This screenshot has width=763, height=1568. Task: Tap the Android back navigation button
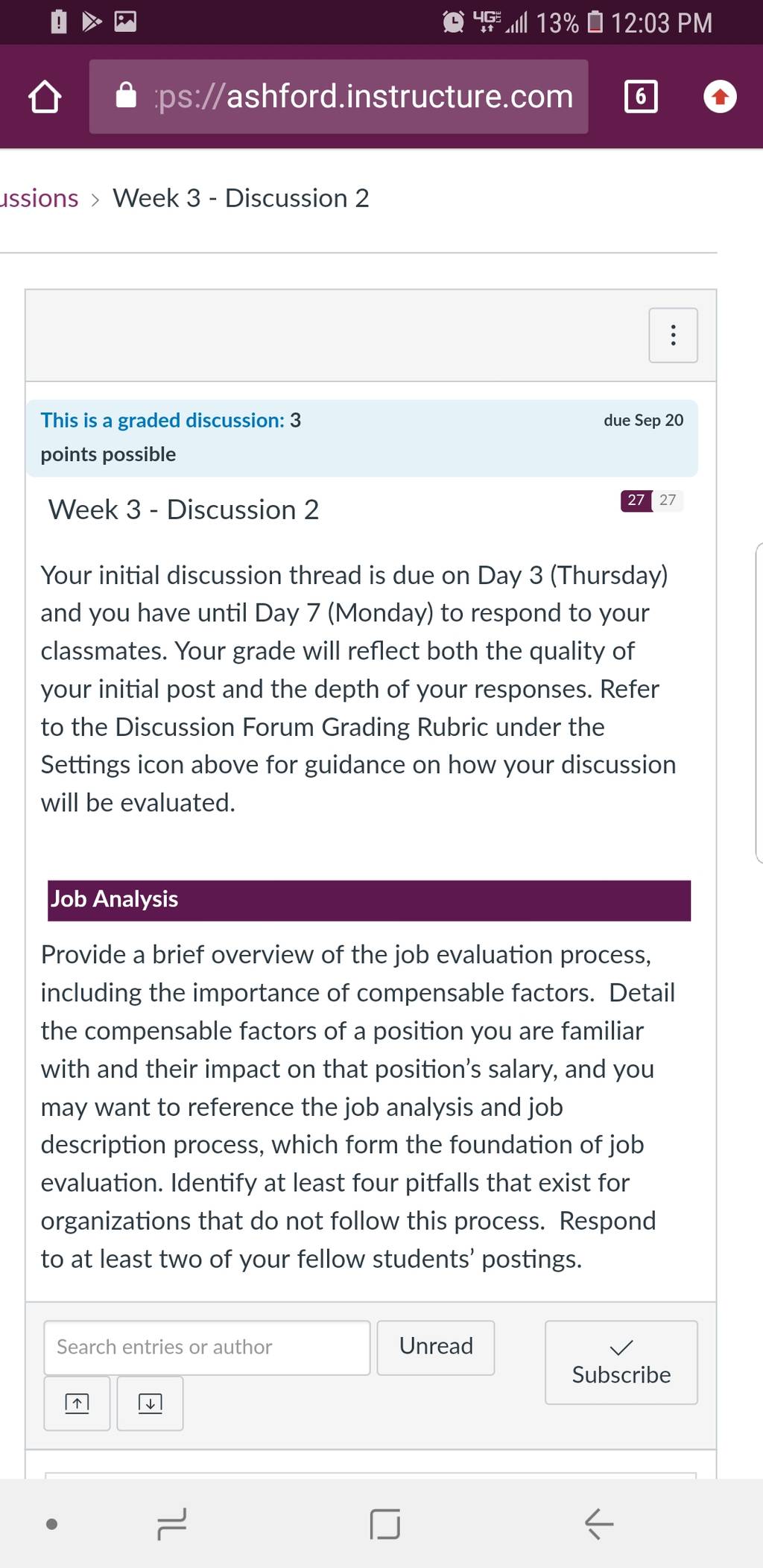(598, 1523)
